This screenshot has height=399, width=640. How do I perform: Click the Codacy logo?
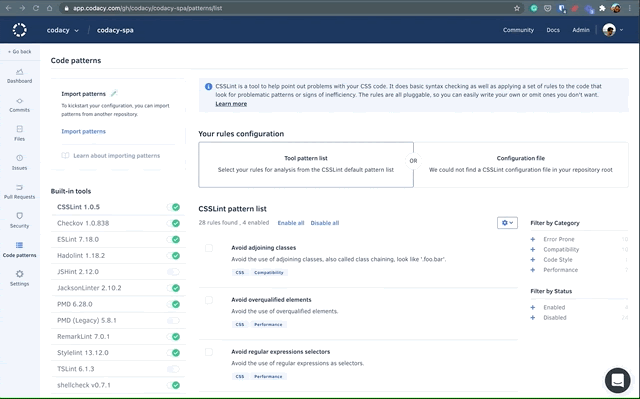point(19,30)
